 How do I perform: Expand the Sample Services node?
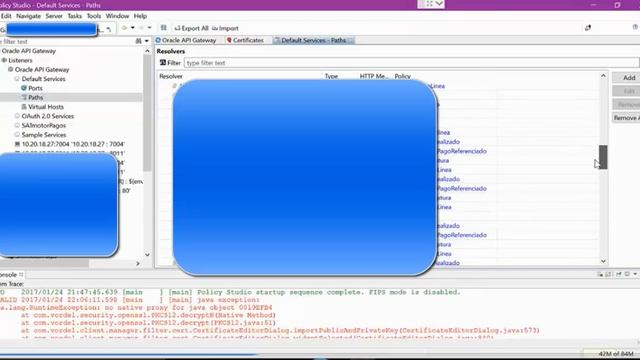click(x=17, y=135)
